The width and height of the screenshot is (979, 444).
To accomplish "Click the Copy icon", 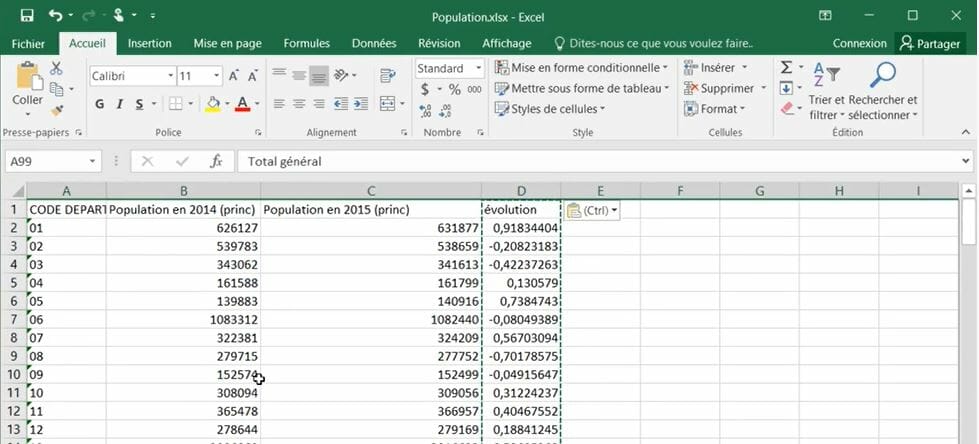I will click(x=57, y=89).
